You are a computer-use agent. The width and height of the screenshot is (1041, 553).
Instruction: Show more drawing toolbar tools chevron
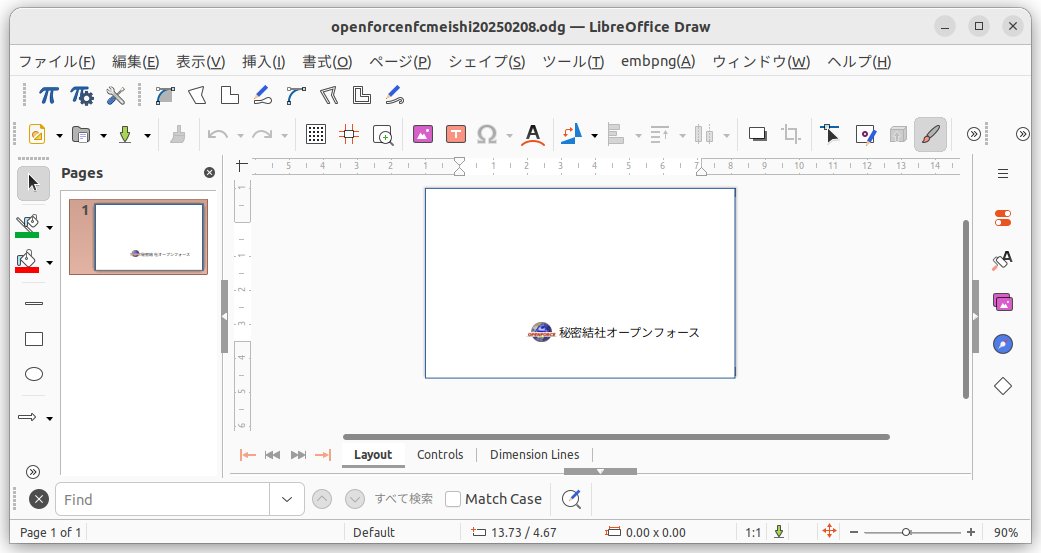[33, 472]
